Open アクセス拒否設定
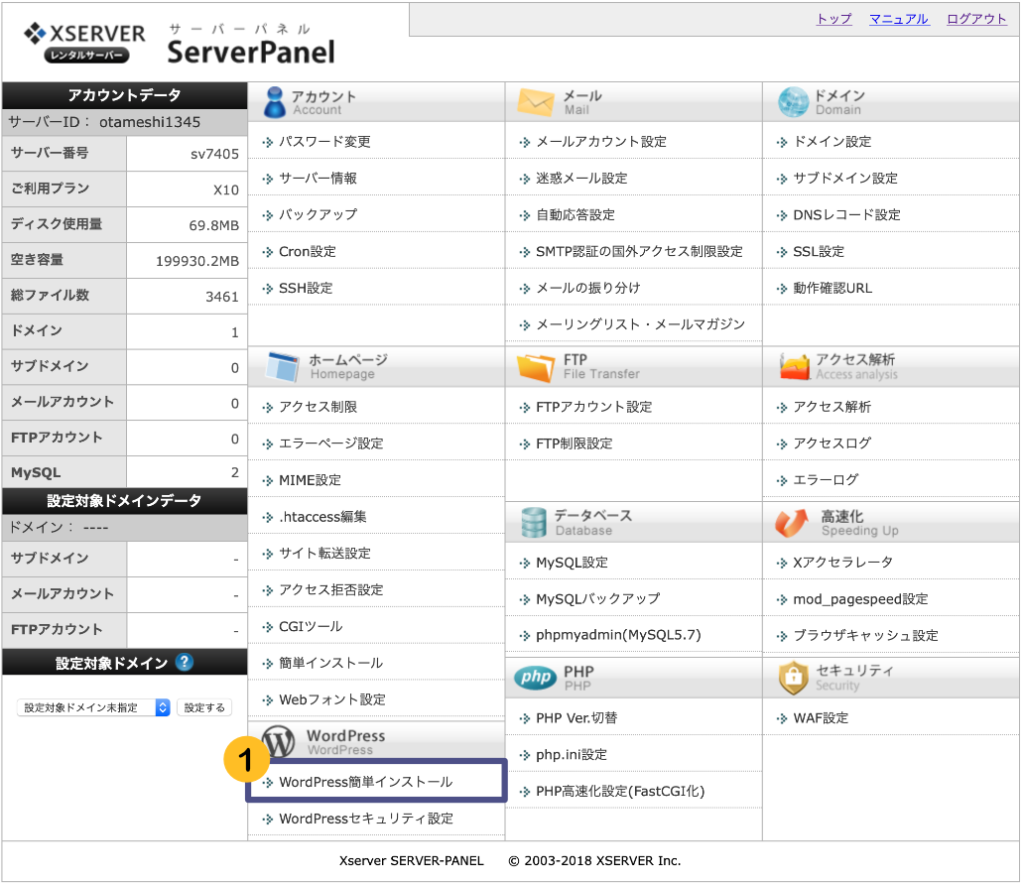 click(x=331, y=590)
